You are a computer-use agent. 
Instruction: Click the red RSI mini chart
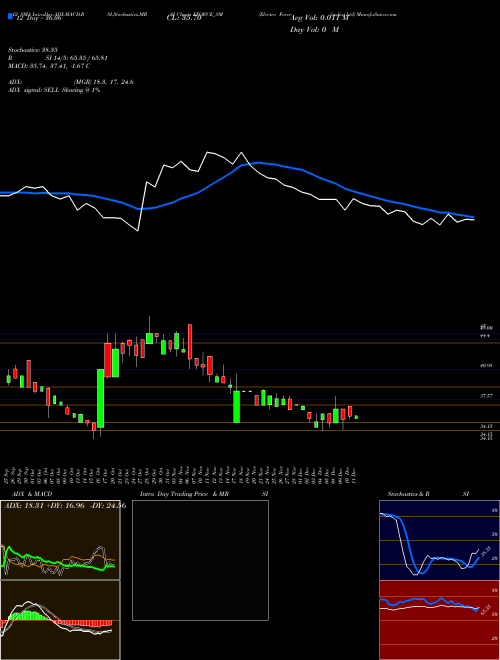(439, 620)
